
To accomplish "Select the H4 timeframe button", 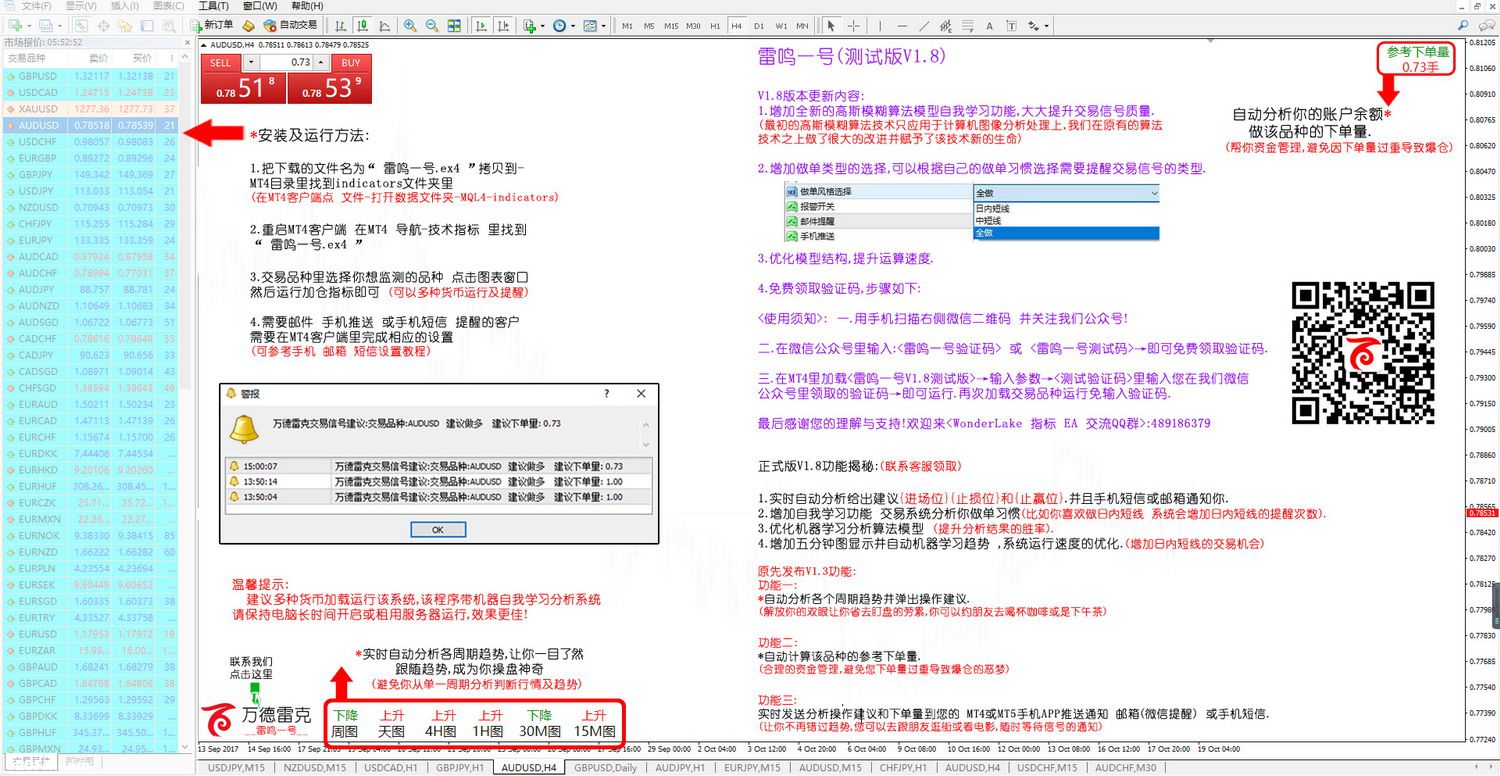I will pos(736,25).
